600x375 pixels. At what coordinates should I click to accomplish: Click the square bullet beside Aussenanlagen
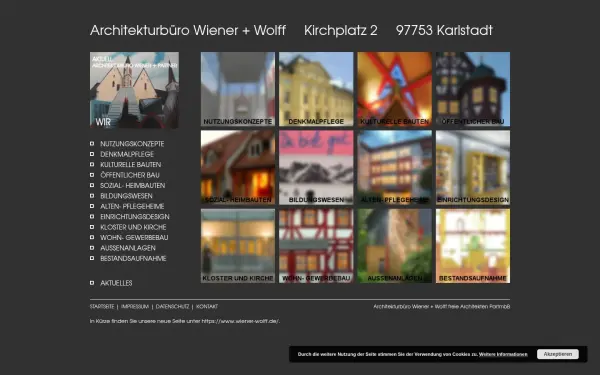92,248
